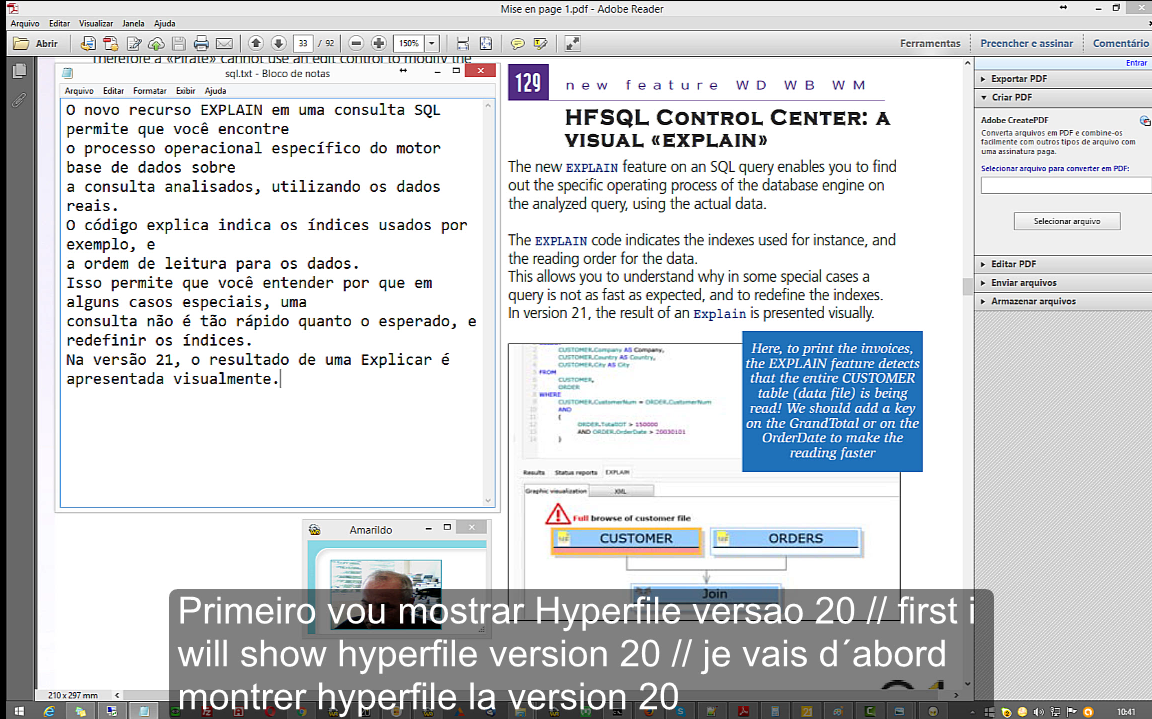Open the page thumbnails panel icon in left sidebar

point(20,71)
